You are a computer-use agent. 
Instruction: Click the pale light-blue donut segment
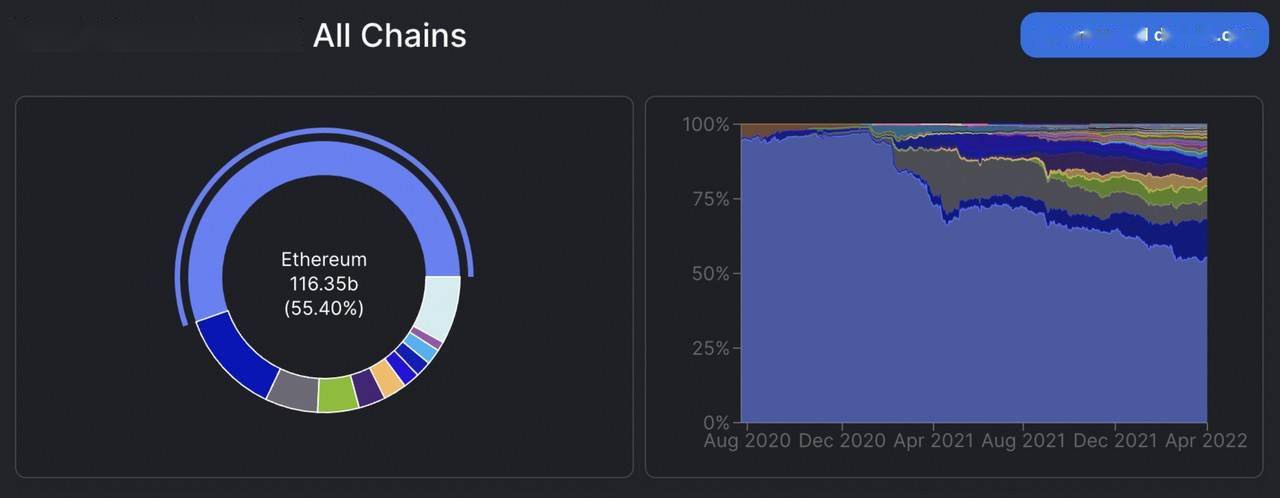click(x=438, y=306)
